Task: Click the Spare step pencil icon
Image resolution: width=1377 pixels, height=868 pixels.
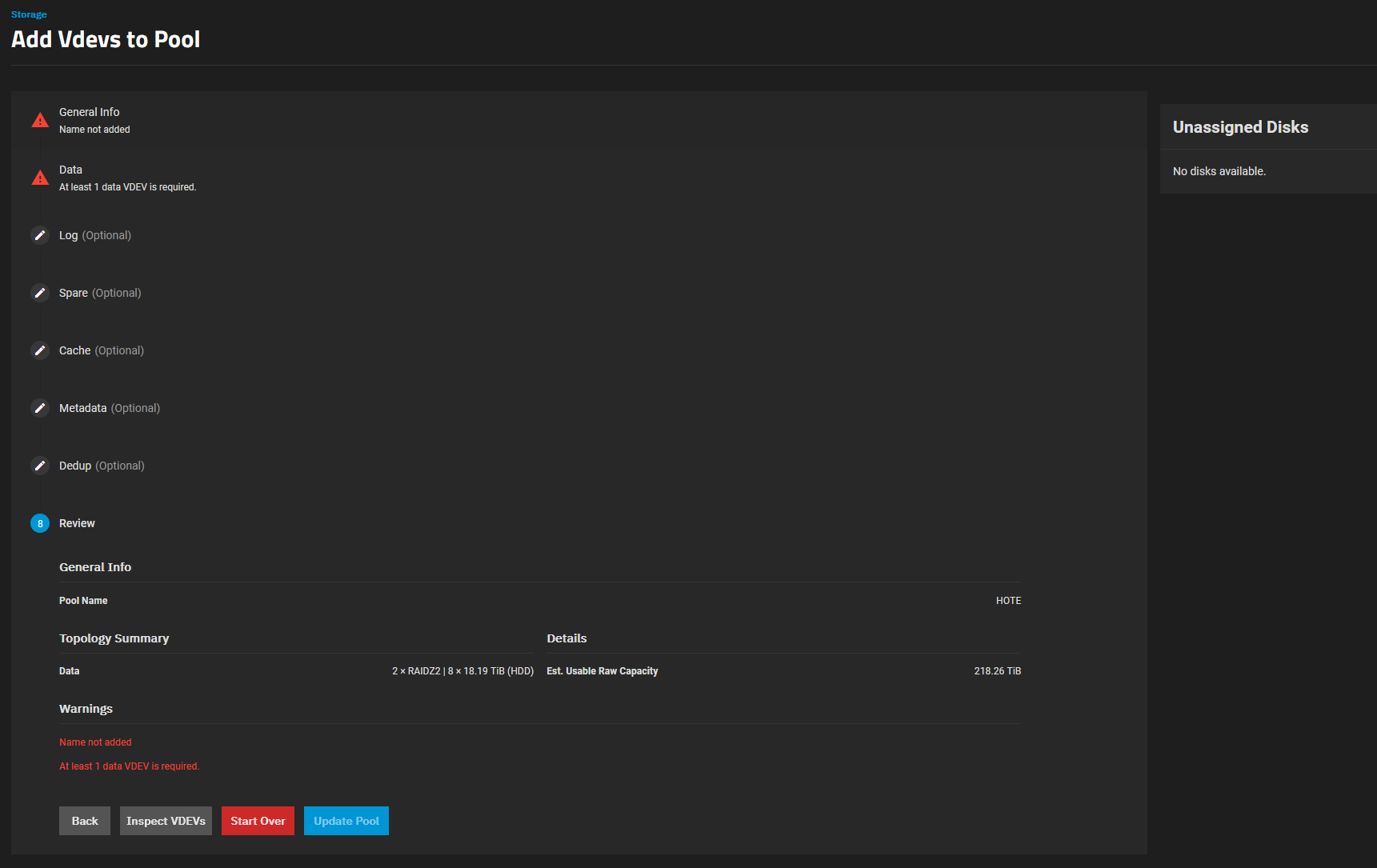Action: point(40,293)
